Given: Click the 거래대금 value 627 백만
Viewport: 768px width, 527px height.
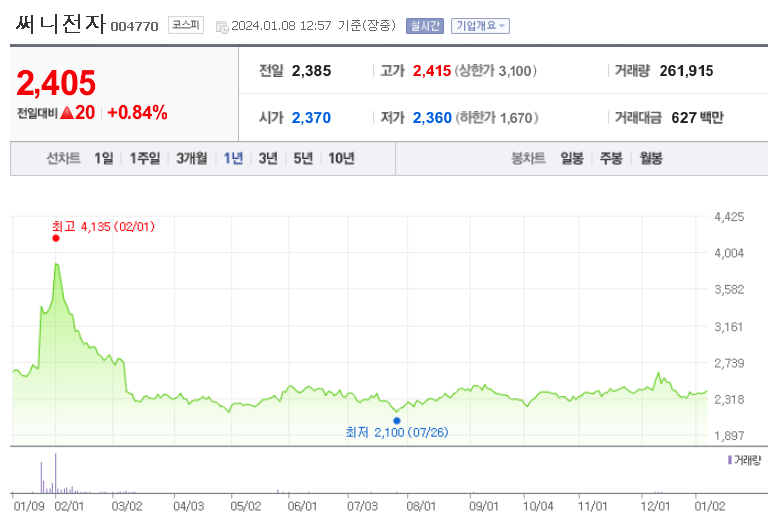Looking at the screenshot, I should click(697, 118).
